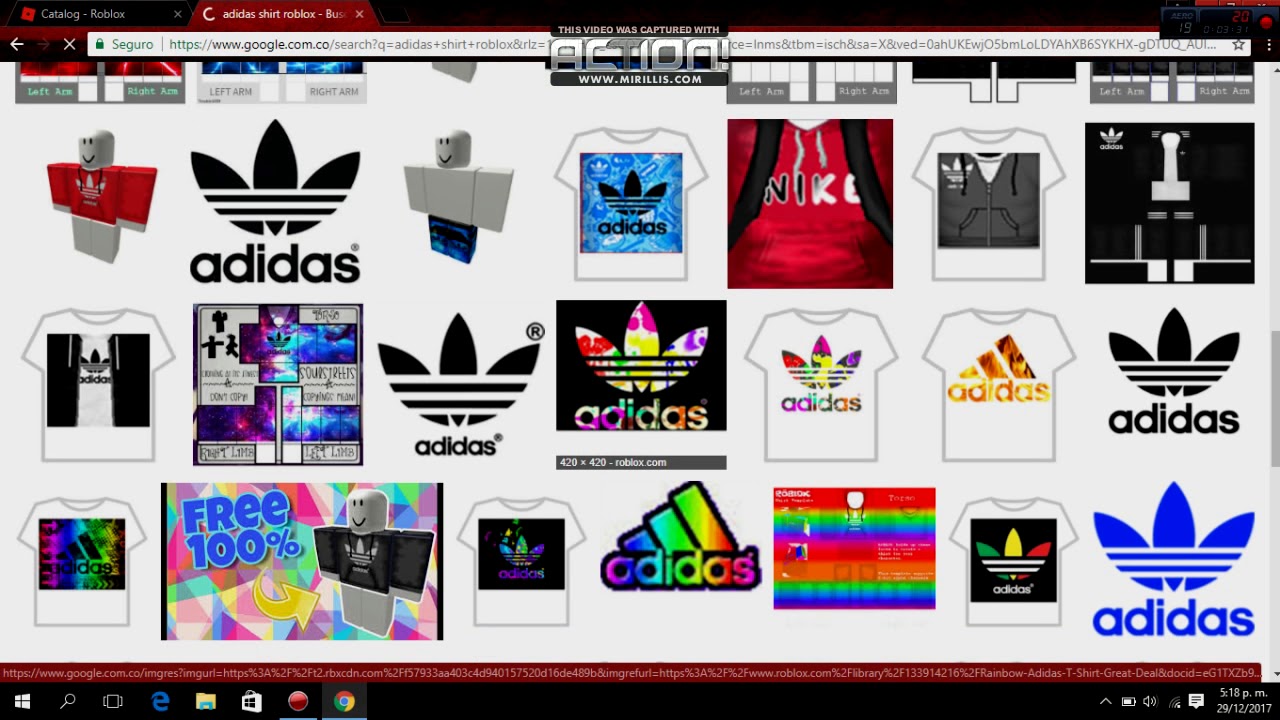This screenshot has height=720, width=1280.
Task: Open Microsoft Store from the taskbar
Action: [252, 702]
